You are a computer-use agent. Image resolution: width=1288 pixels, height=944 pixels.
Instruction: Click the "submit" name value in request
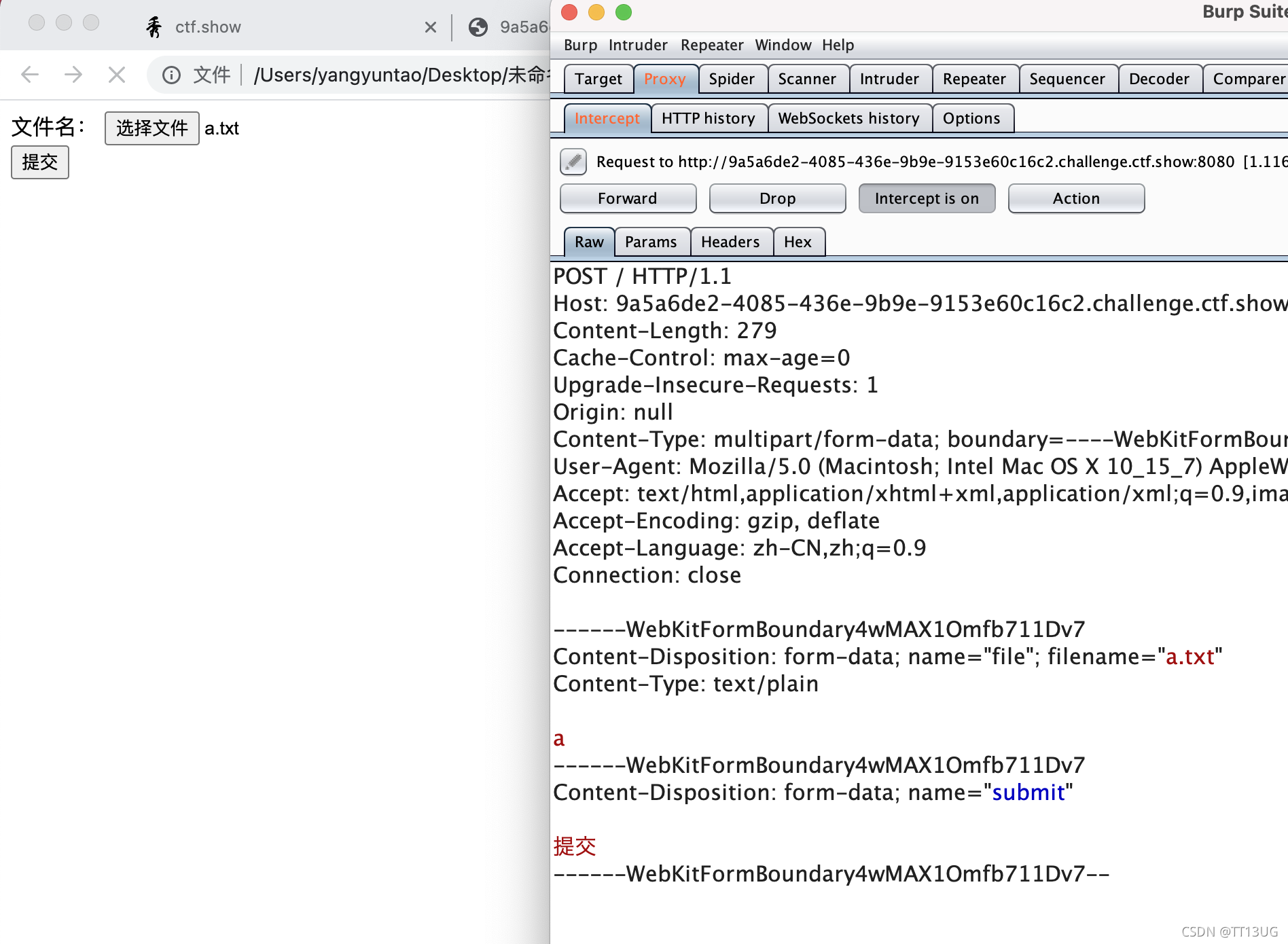1028,793
